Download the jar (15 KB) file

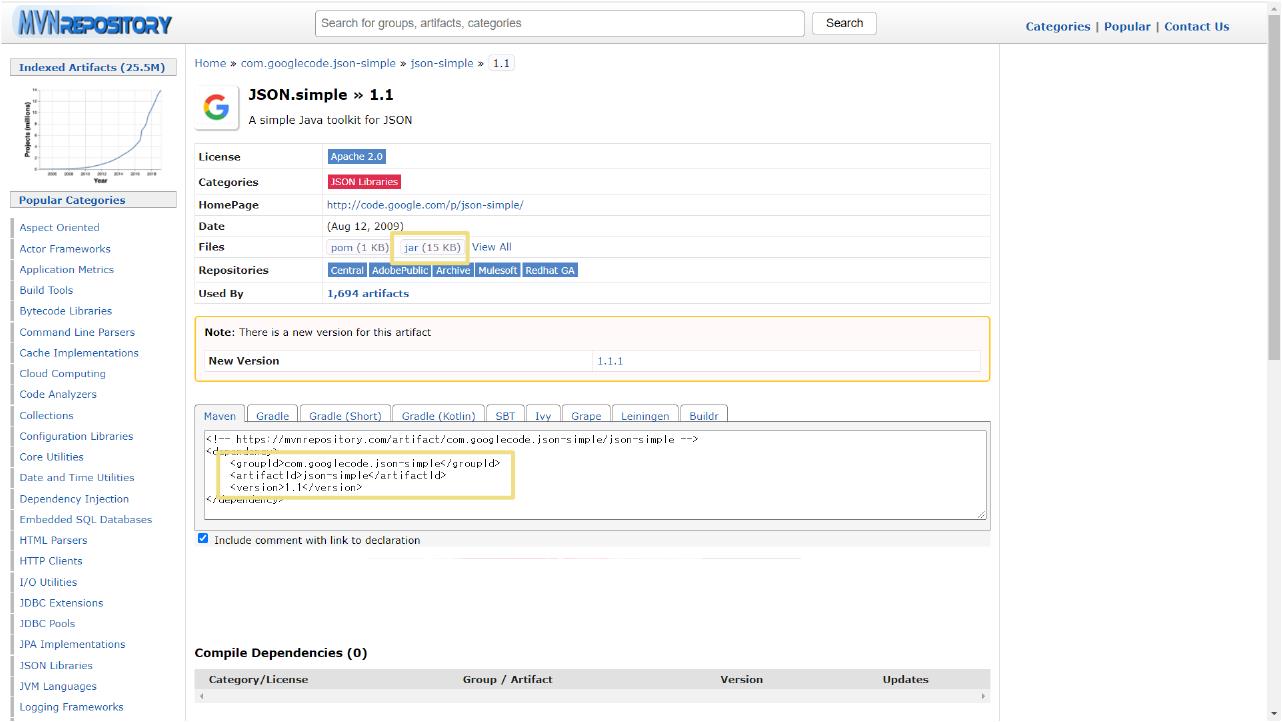click(432, 247)
